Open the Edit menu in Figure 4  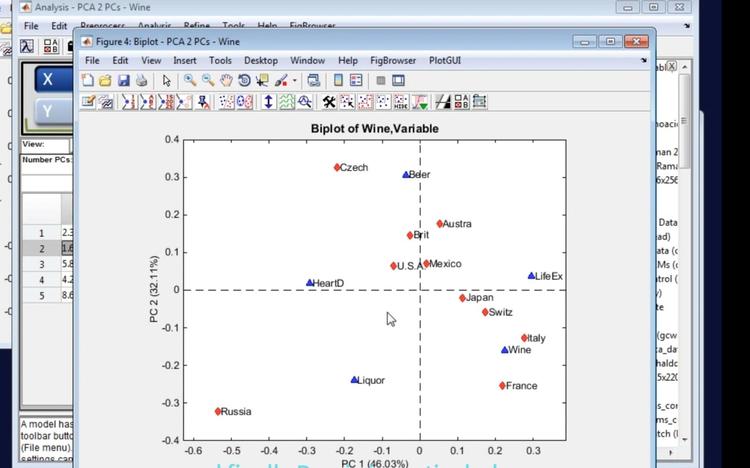(x=120, y=60)
